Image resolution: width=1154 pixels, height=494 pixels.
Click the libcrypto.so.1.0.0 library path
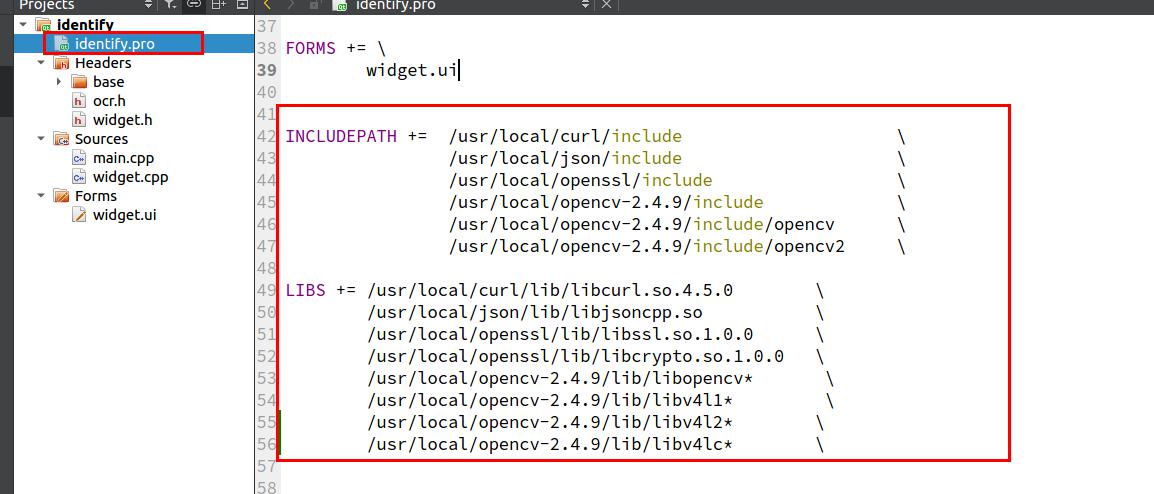[576, 356]
